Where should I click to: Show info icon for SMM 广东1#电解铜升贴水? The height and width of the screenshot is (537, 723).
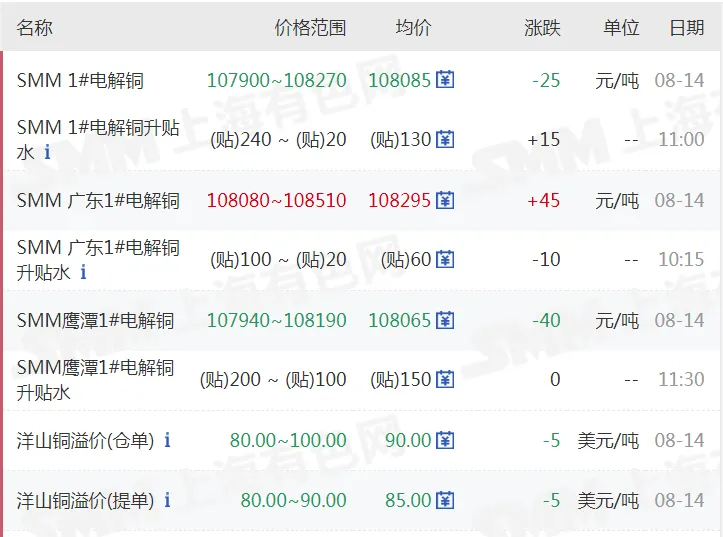[83, 272]
